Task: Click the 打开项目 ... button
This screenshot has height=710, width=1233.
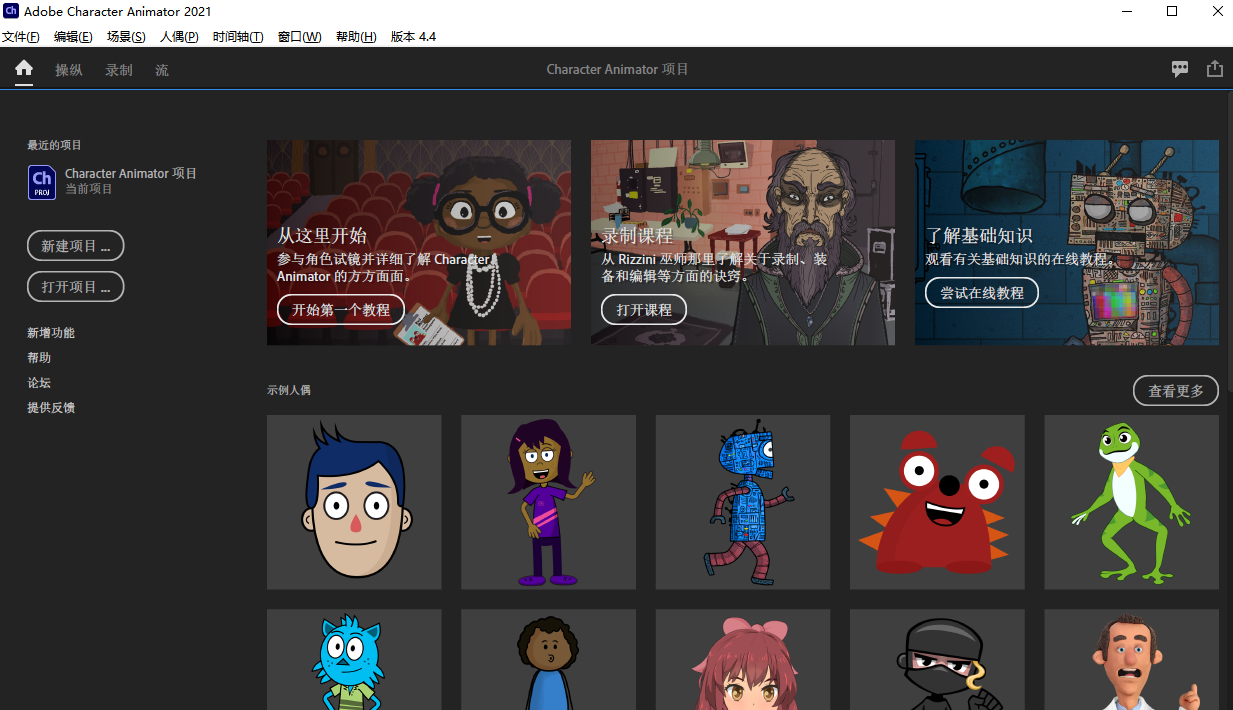Action: point(76,287)
